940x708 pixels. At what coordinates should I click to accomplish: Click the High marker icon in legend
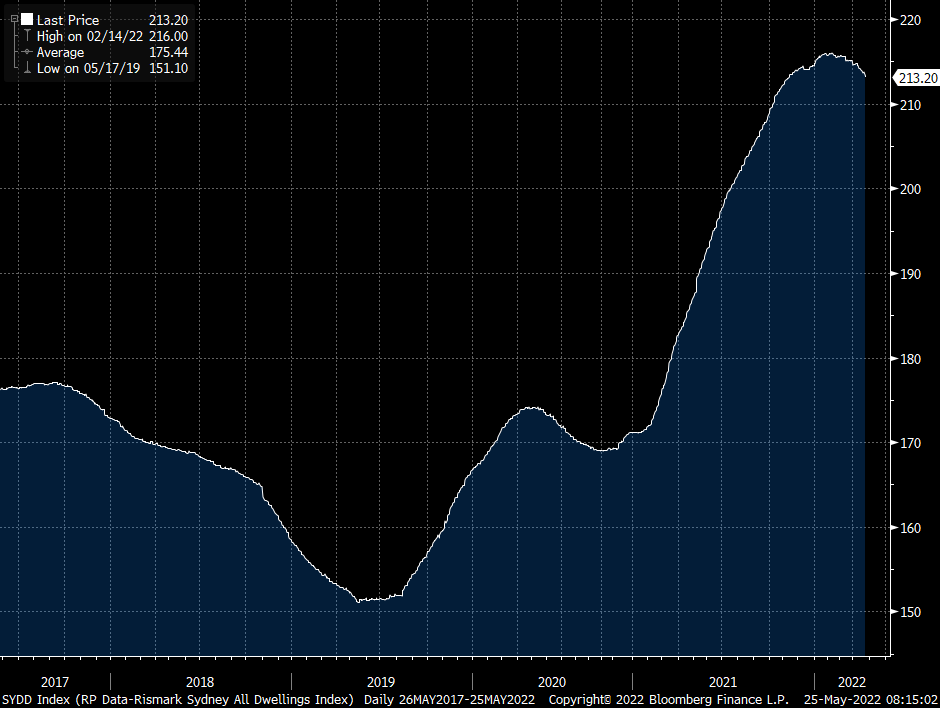(x=27, y=36)
